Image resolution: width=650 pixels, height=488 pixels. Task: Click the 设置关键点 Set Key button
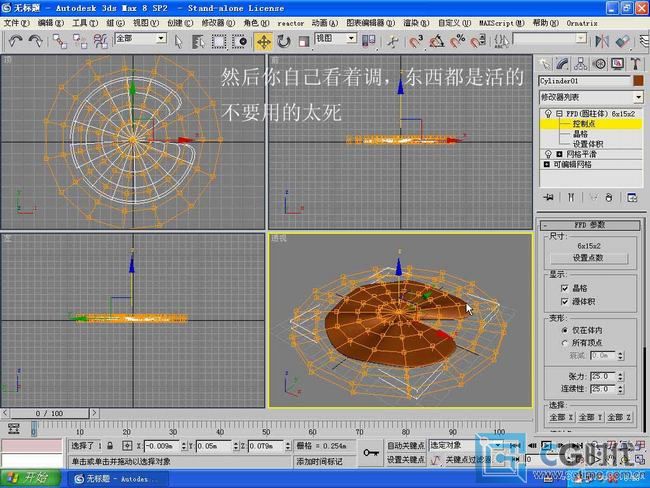tap(405, 460)
